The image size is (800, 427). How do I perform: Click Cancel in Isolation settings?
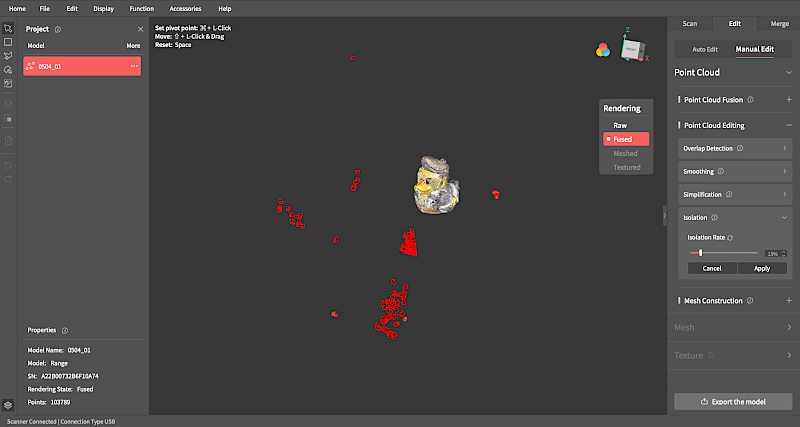(712, 268)
